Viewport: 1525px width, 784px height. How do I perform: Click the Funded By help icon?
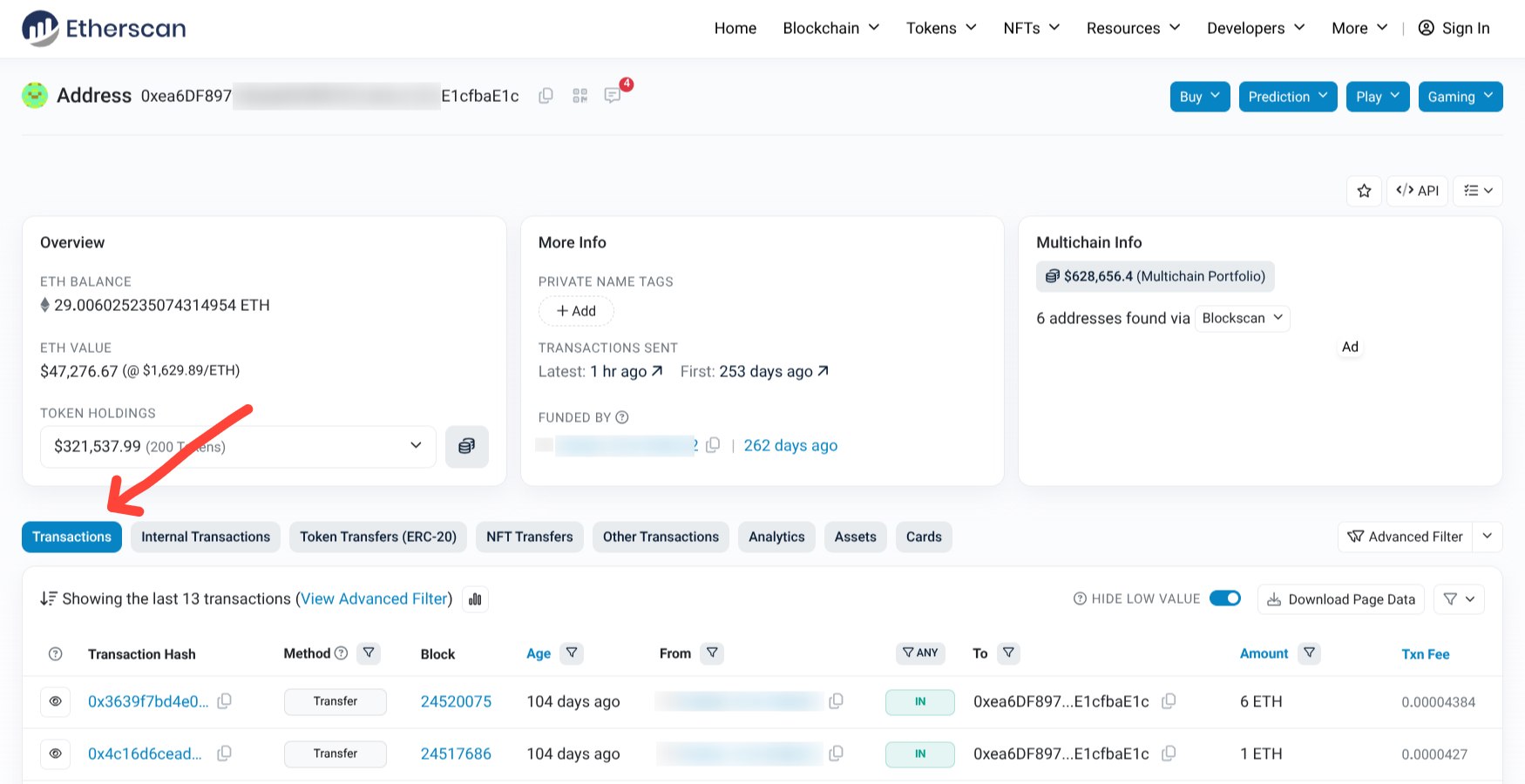622,417
